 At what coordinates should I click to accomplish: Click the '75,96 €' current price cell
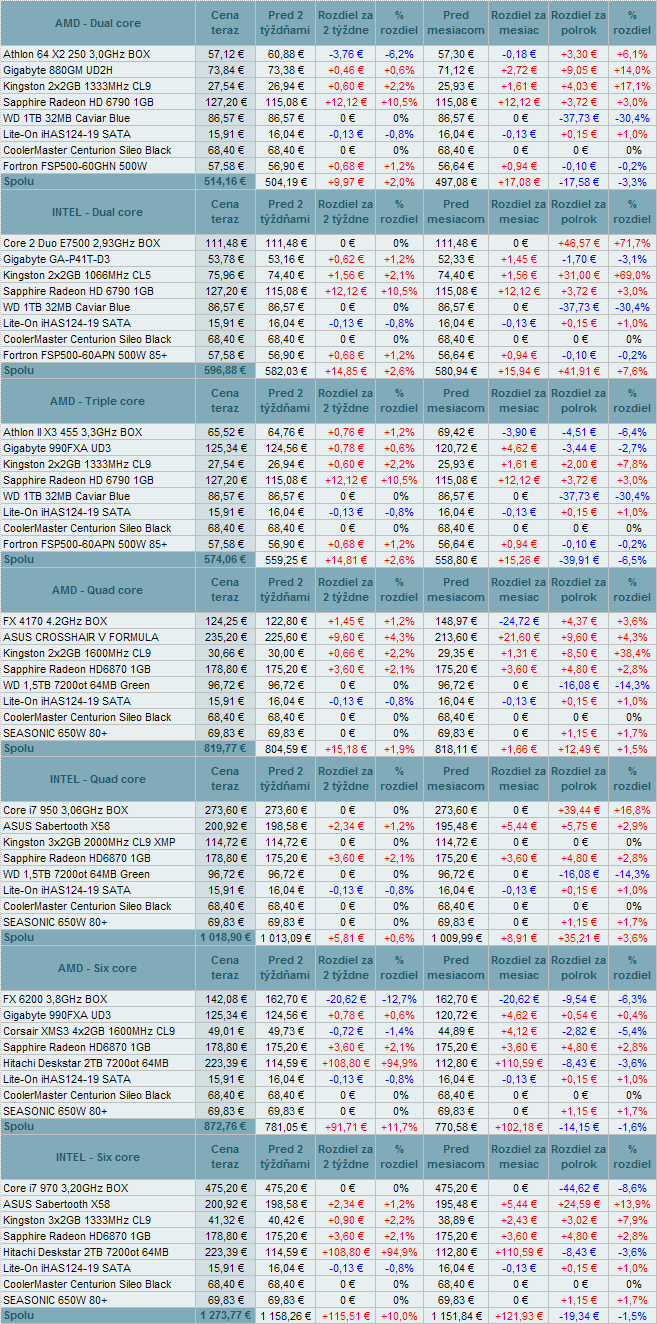tap(225, 275)
